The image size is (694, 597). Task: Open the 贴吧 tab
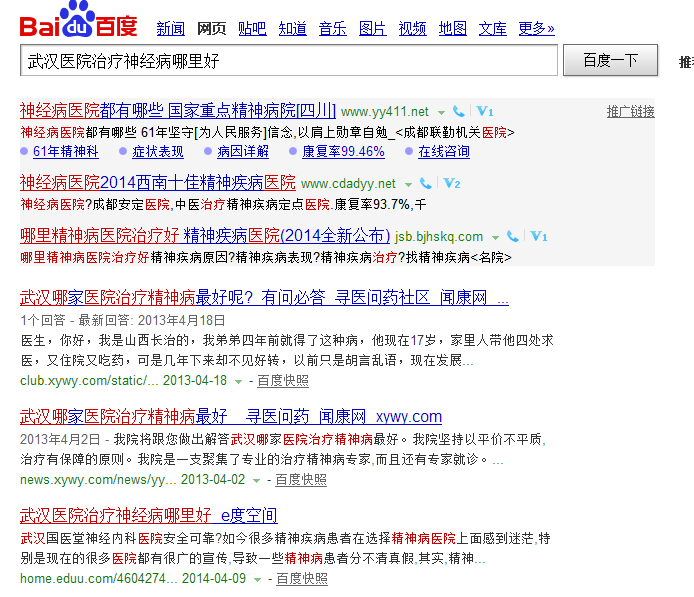tap(252, 29)
